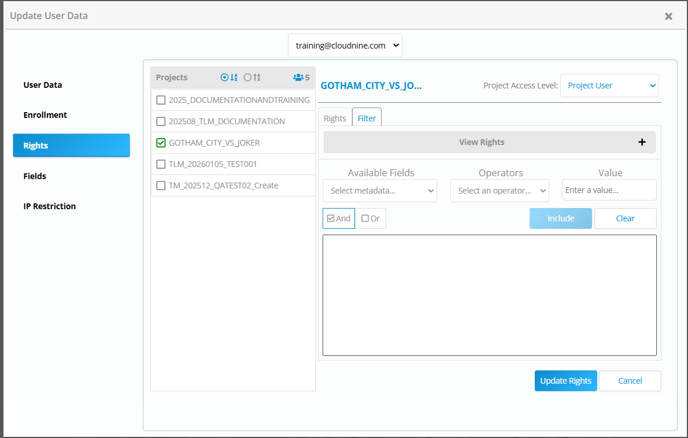The height and width of the screenshot is (438, 688).
Task: Toggle the And condition checkbox
Action: 332,218
